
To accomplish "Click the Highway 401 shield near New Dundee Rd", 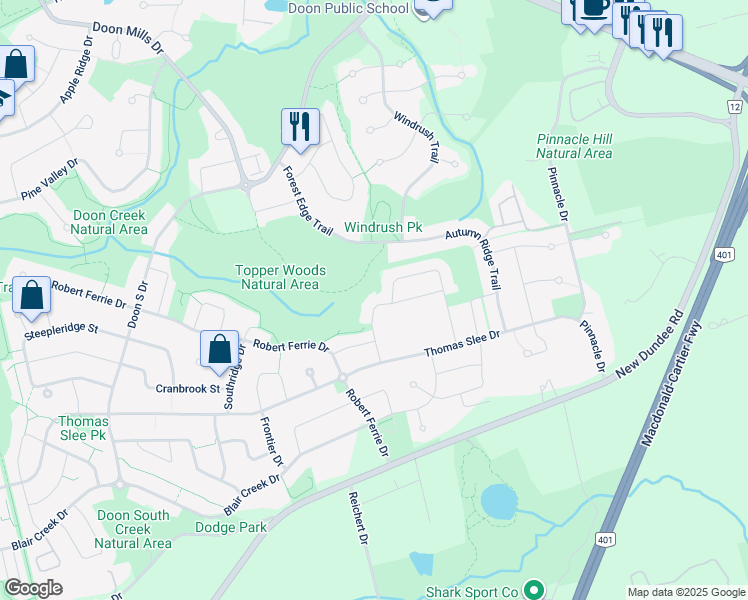I will tap(724, 255).
